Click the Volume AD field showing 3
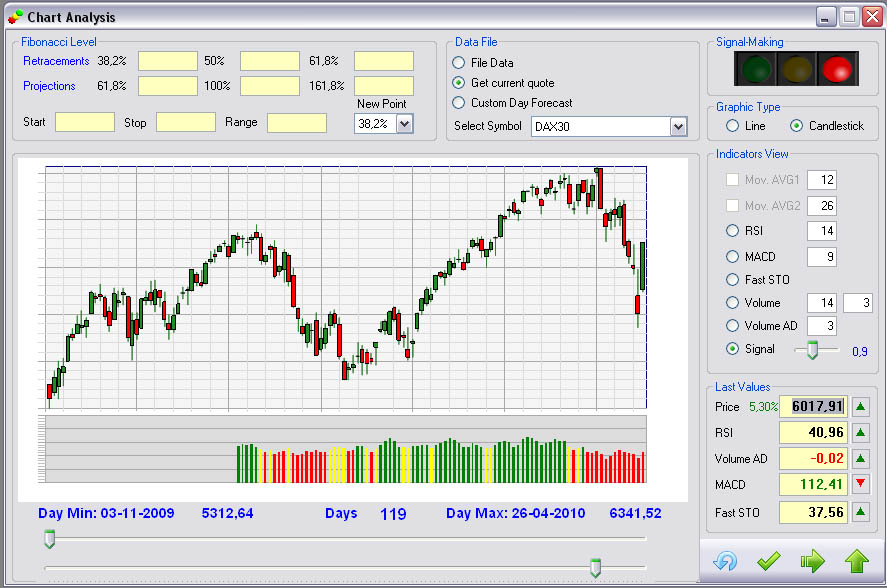Screen dimensions: 887x588 tap(821, 326)
